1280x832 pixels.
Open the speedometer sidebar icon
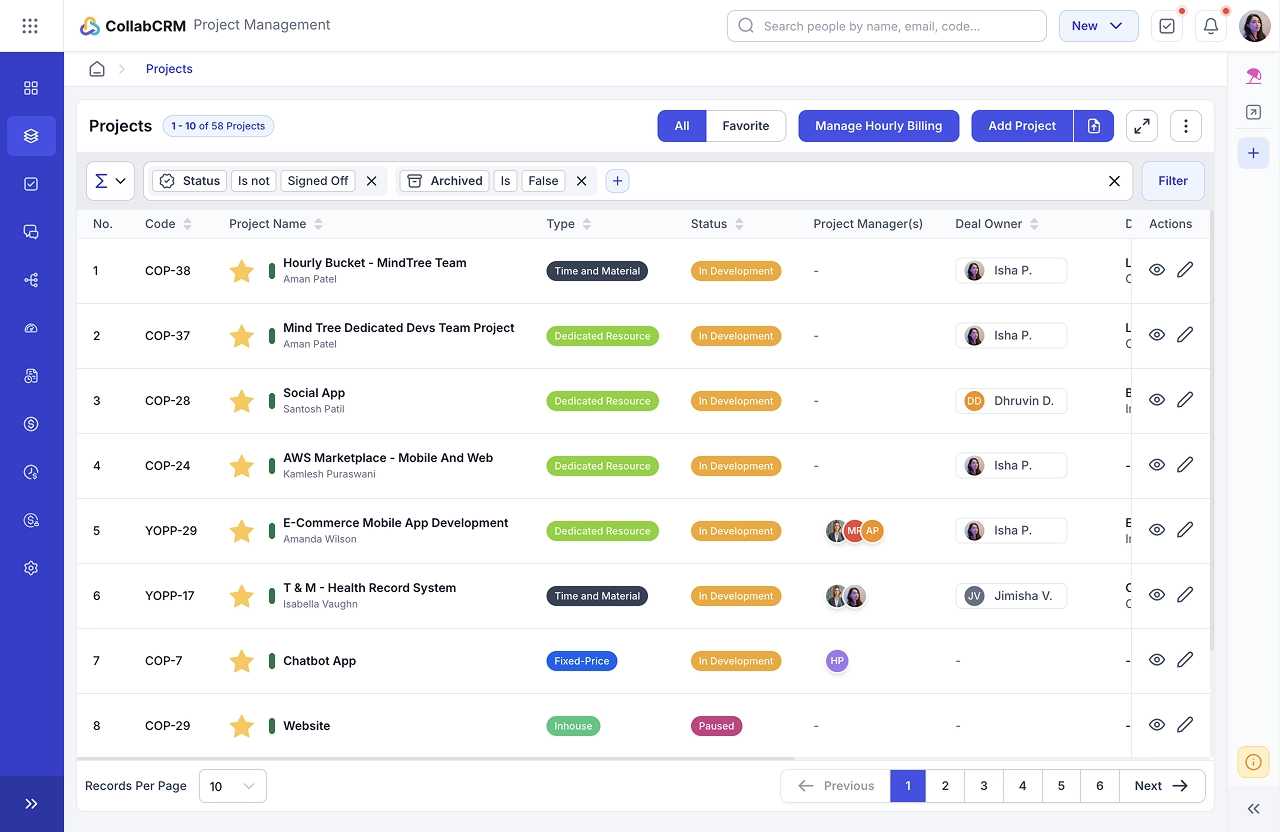(31, 328)
